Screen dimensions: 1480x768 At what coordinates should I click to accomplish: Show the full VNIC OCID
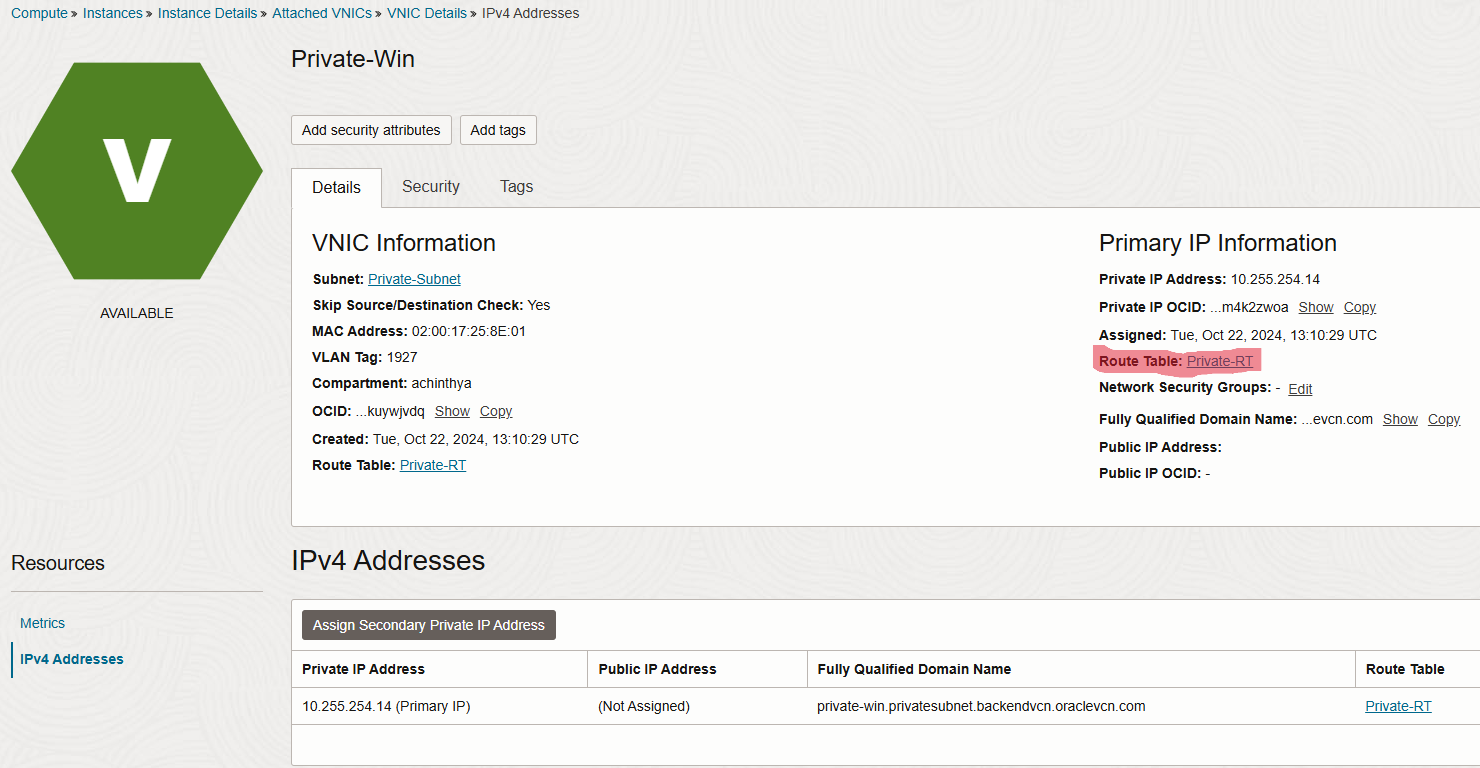tap(452, 411)
